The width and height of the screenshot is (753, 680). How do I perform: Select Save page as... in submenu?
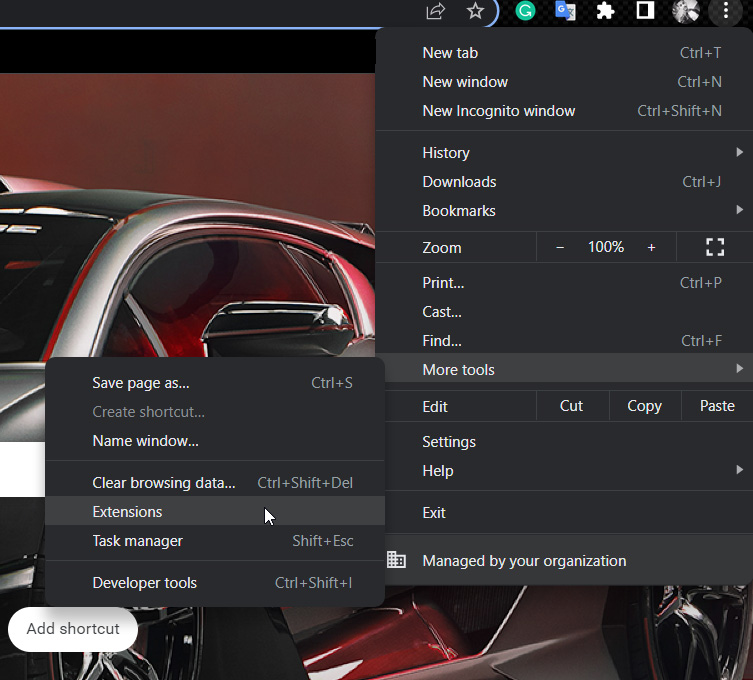(x=215, y=383)
